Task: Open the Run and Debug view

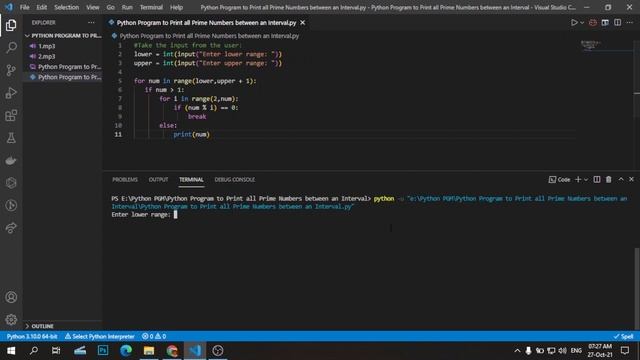Action: tap(11, 93)
